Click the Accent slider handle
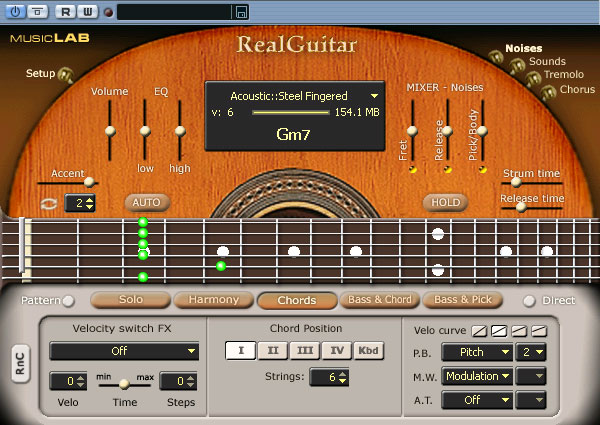 (89, 182)
